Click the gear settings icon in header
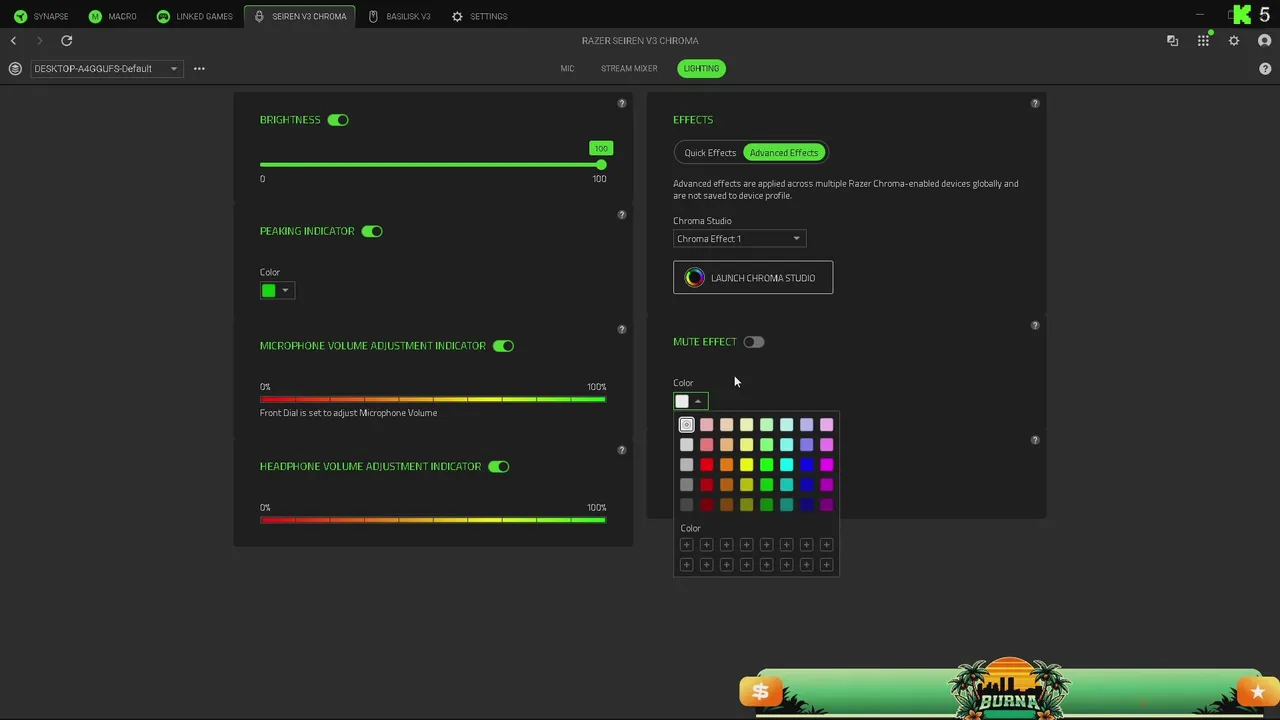 tap(1234, 41)
